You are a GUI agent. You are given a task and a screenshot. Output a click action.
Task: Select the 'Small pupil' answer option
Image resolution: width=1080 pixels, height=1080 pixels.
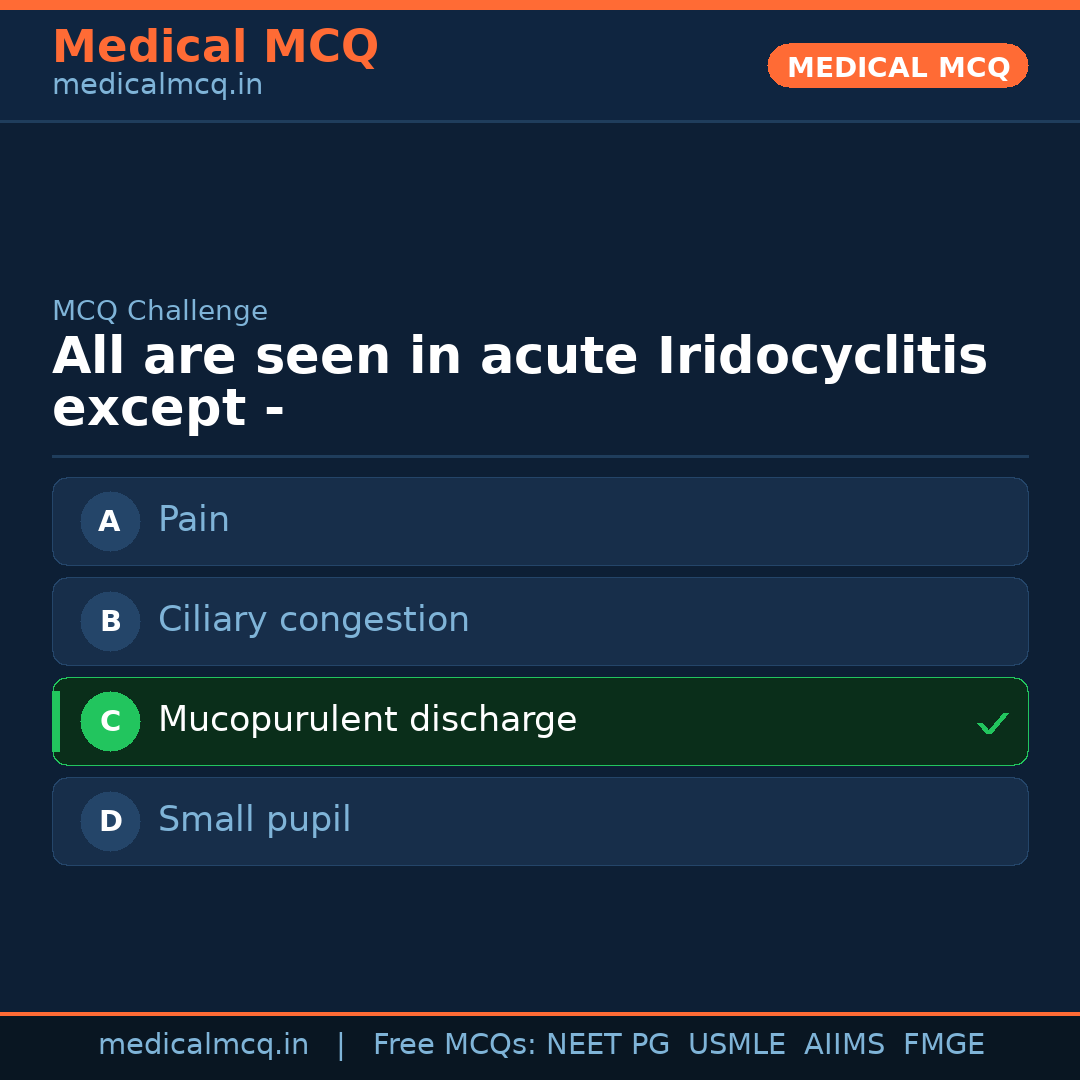pos(540,821)
